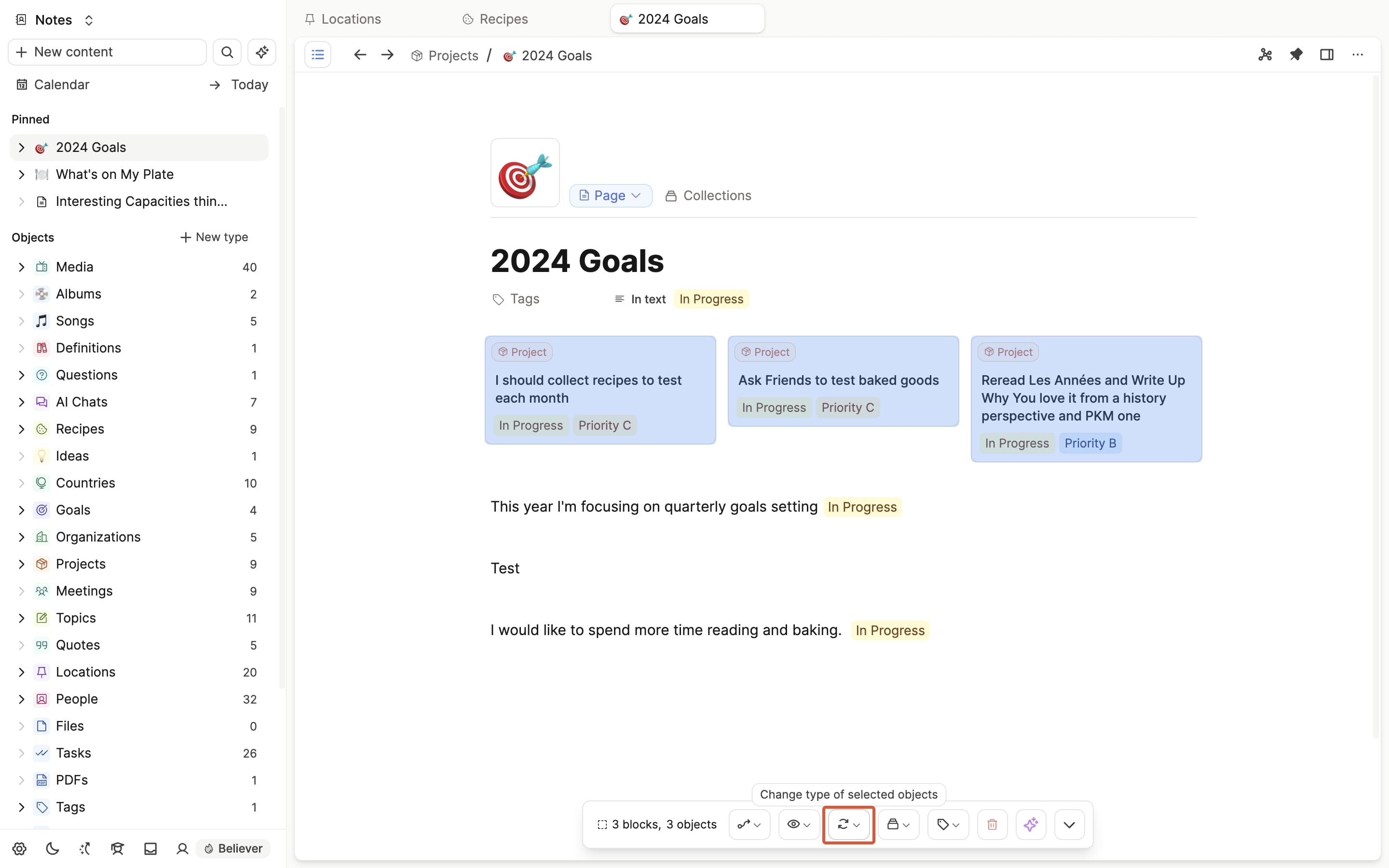Open the visibility eye dropdown in toolbar
The image size is (1389, 868).
(x=798, y=825)
